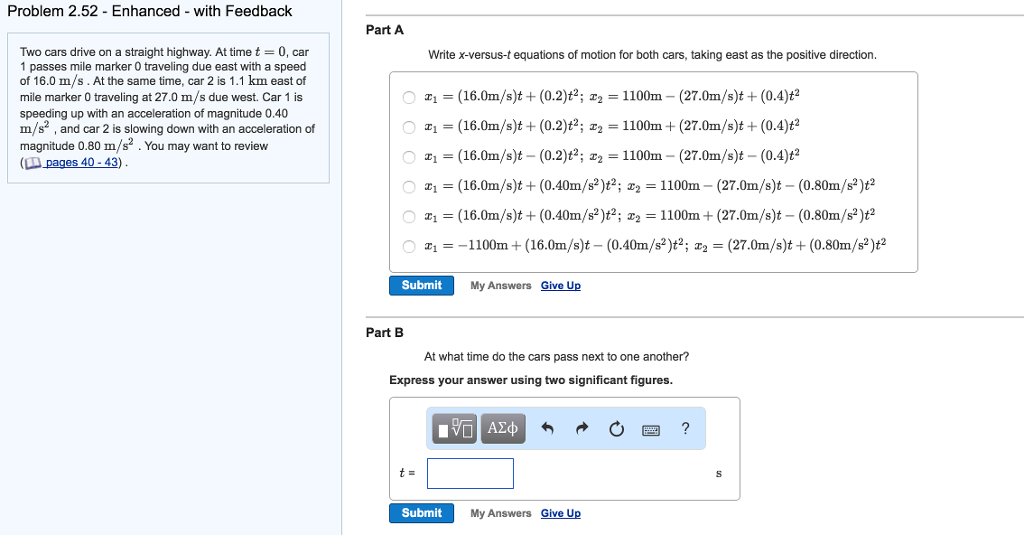The image size is (1024, 535).
Task: Select third option: 16t − 0.2t² equation
Action: click(x=409, y=157)
